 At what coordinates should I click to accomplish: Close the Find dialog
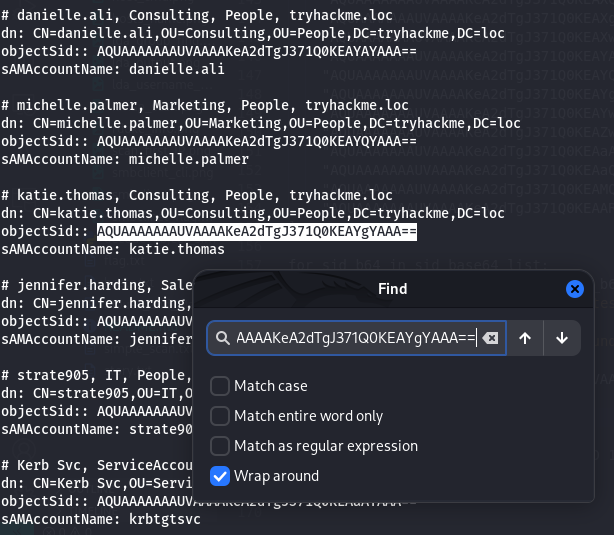[574, 289]
